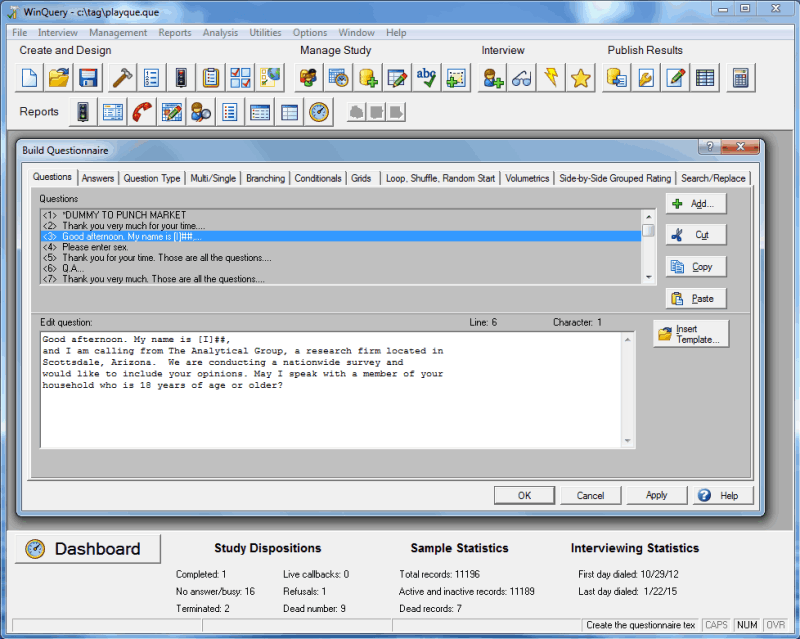Viewport: 800px width, 639px height.
Task: Open the calculator icon
Action: coord(741,78)
